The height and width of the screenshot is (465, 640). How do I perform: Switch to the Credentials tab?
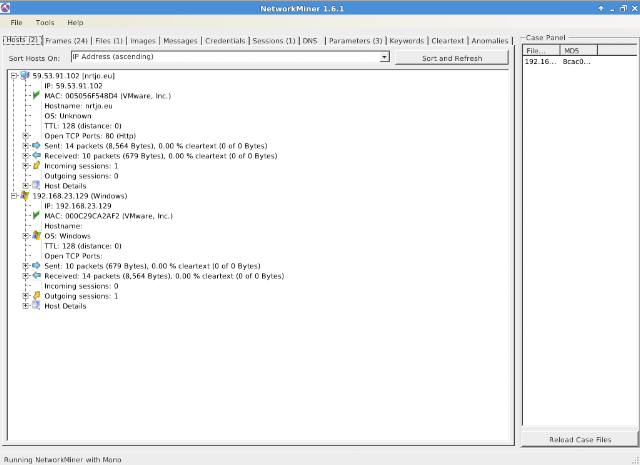click(x=225, y=40)
